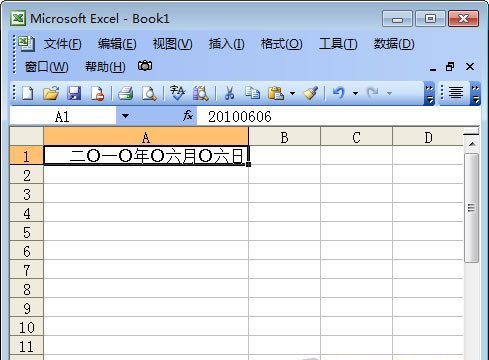Open the 窗口(W) menu
Viewport: 489px width, 360px height.
point(47,67)
